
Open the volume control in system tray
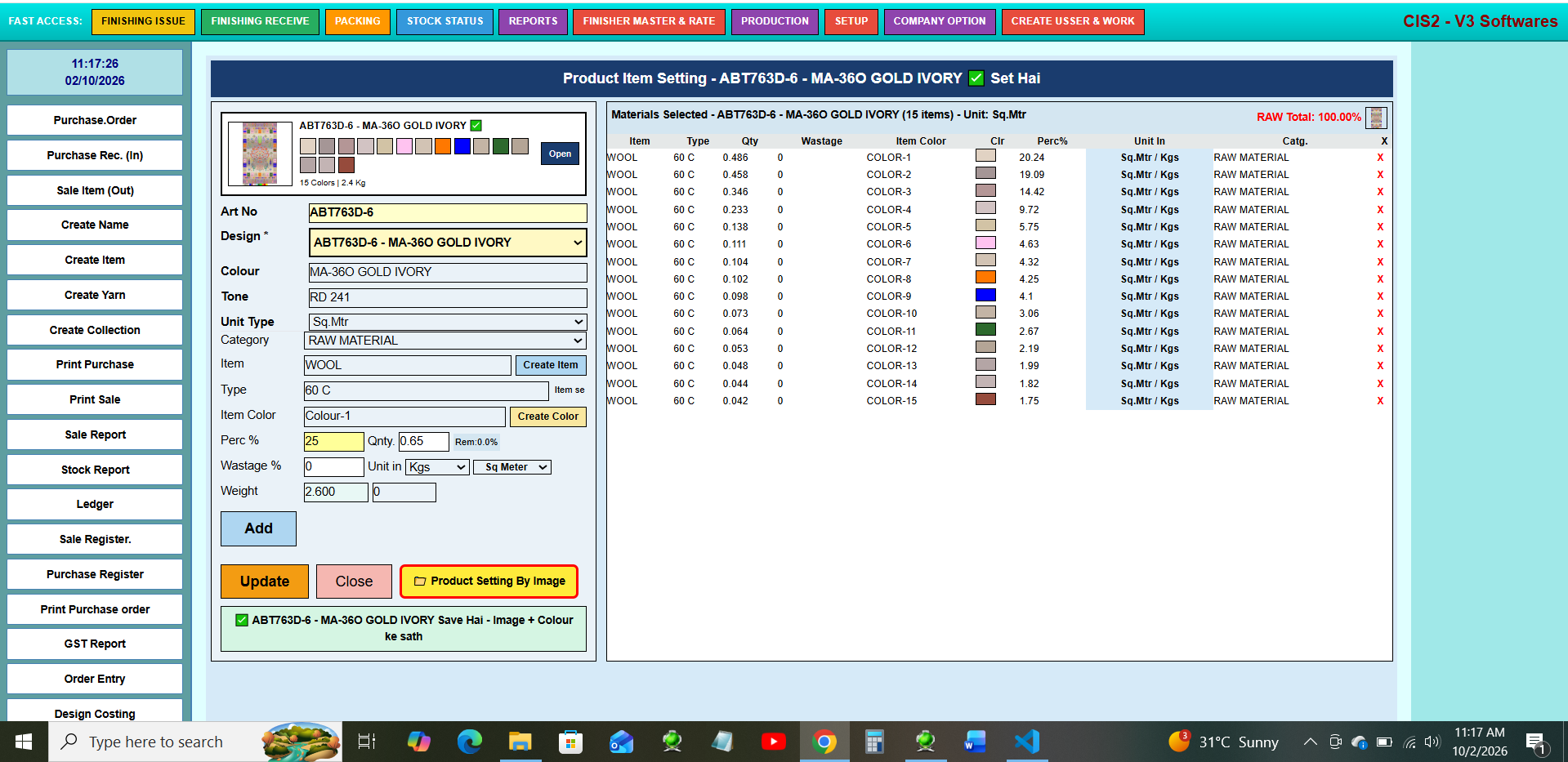(x=1432, y=742)
